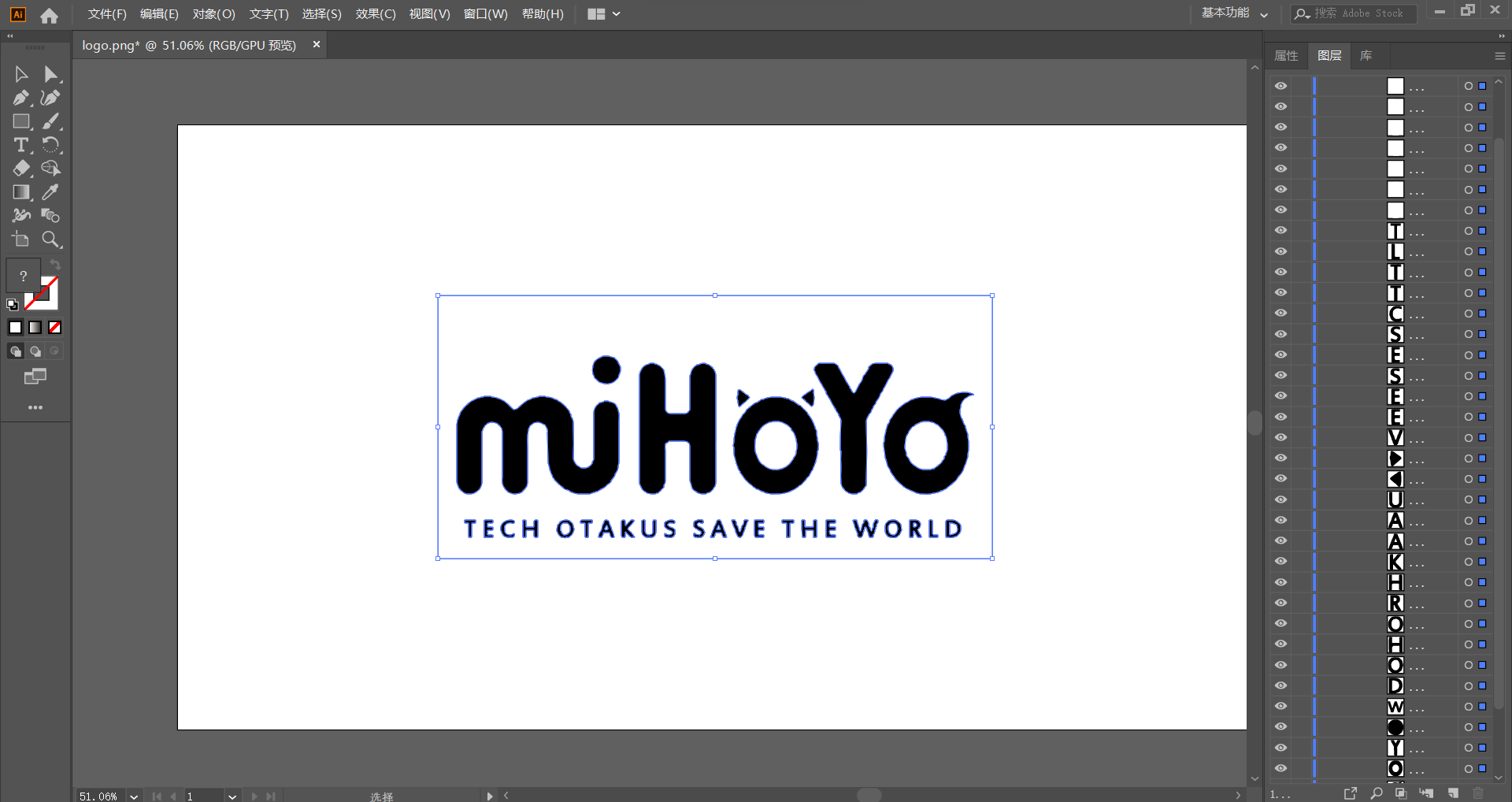Open the arrange documents dropdown
1512x802 pixels.
(604, 14)
